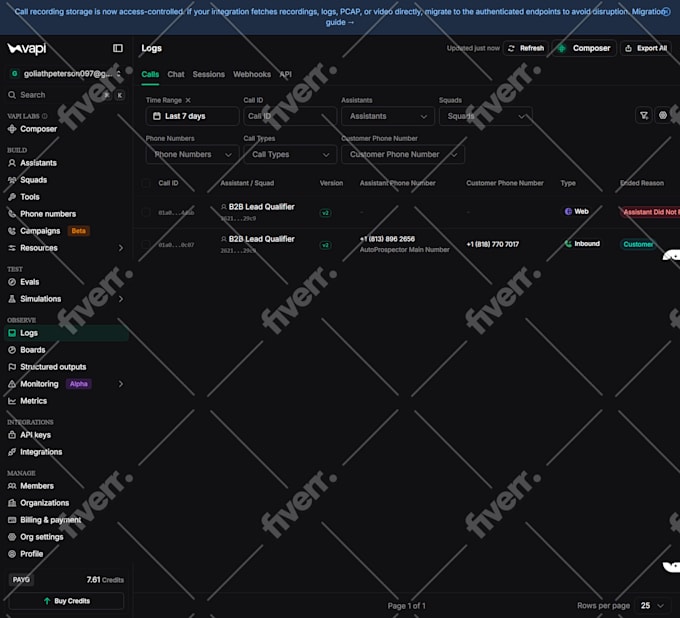680x618 pixels.
Task: Open Campaigns Beta section
Action: click(49, 231)
